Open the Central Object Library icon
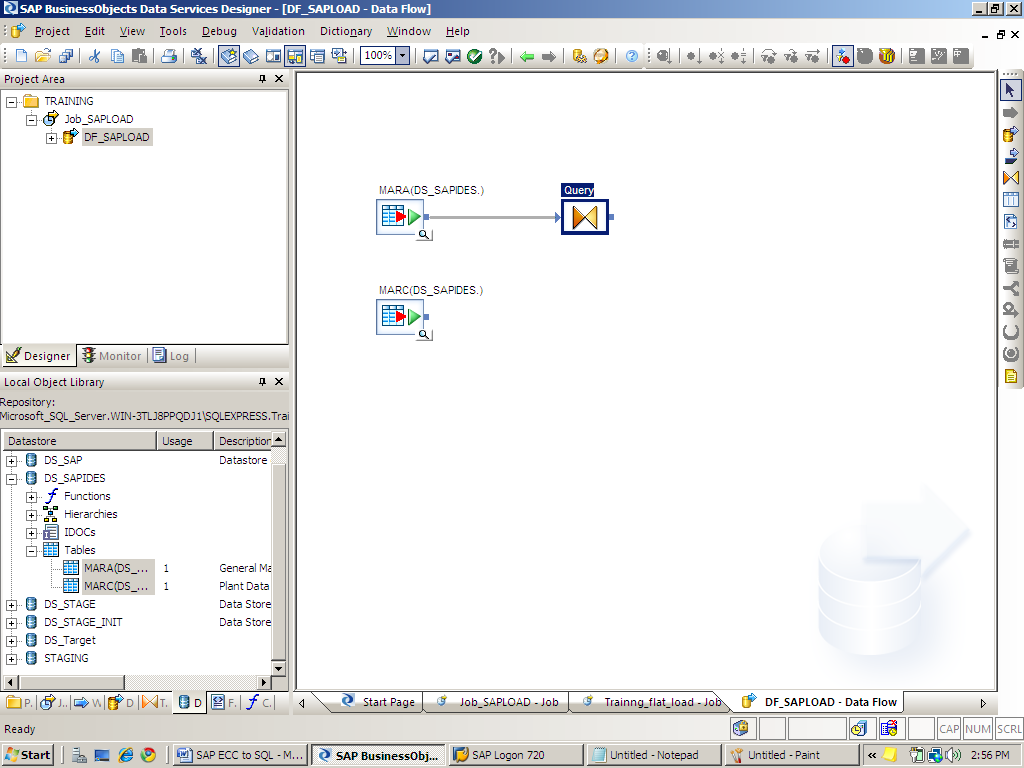This screenshot has width=1024, height=768. tap(251, 56)
